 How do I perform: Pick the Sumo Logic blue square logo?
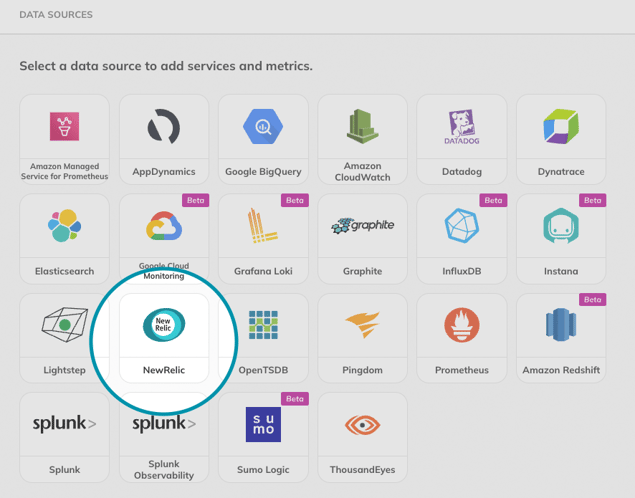(263, 424)
